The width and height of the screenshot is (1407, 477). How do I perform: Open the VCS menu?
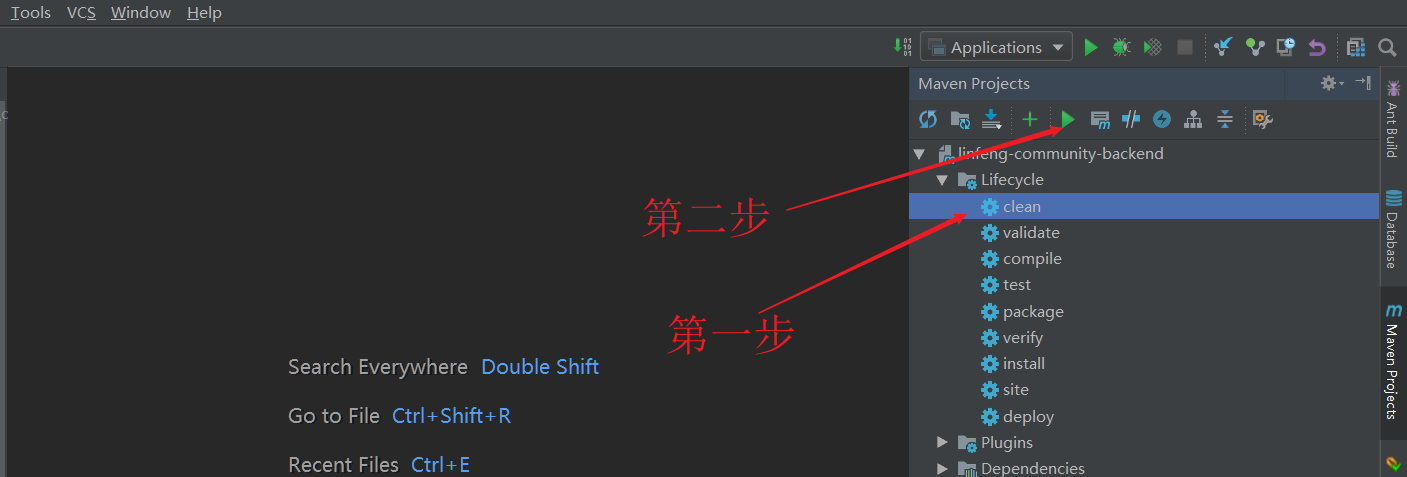[x=81, y=13]
